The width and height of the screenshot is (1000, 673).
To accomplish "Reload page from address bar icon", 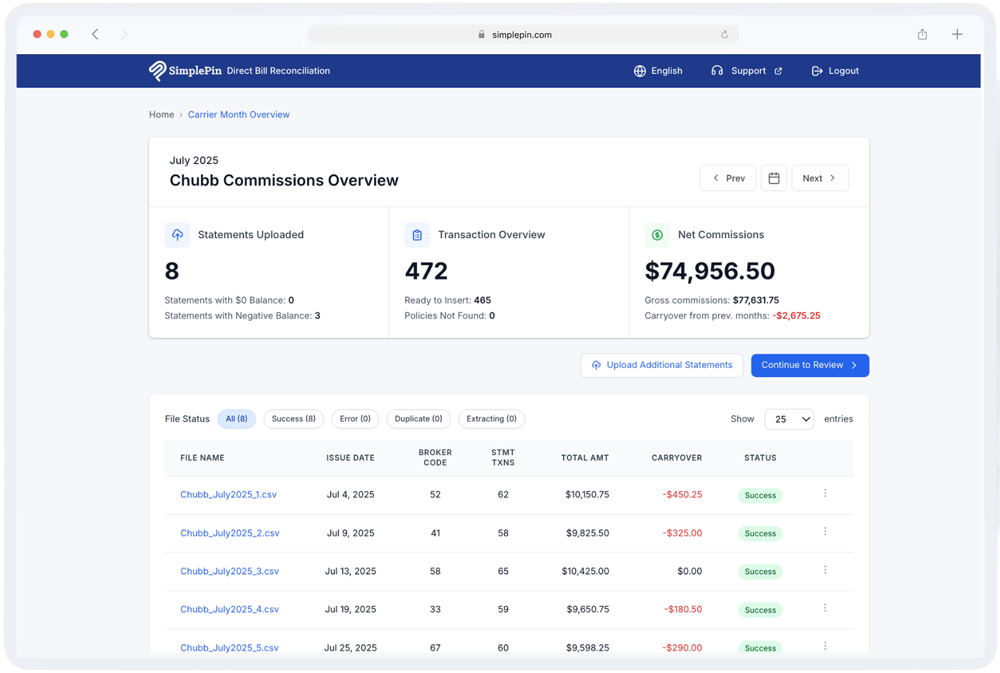I will [724, 34].
